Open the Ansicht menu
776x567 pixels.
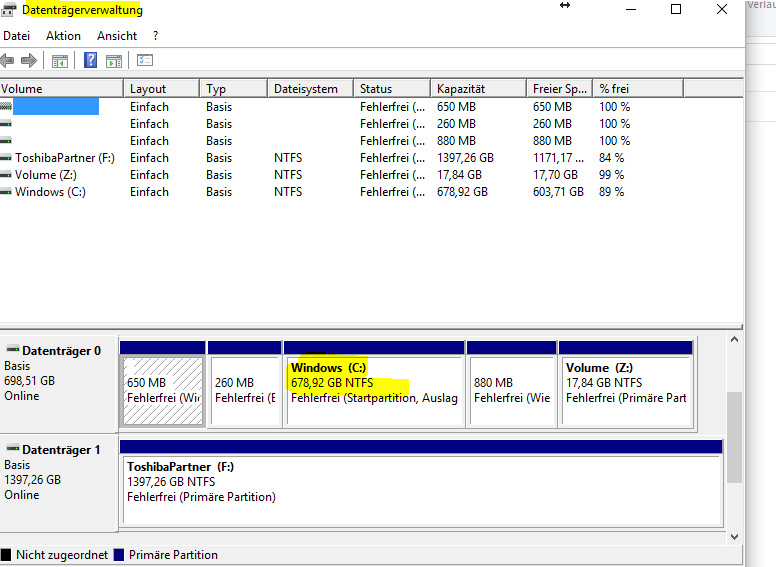pyautogui.click(x=117, y=36)
